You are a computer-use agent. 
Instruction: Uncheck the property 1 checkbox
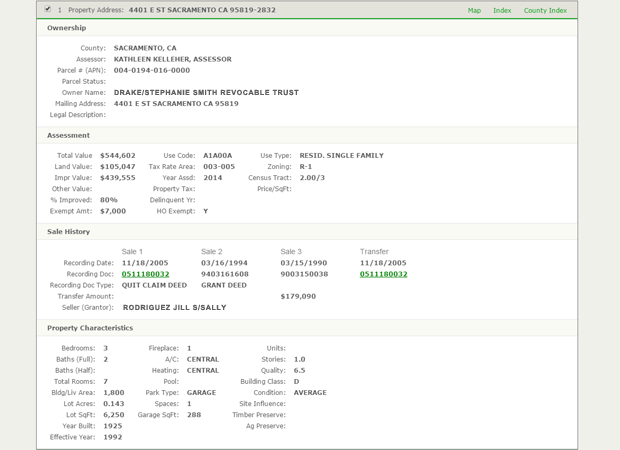(x=48, y=9)
